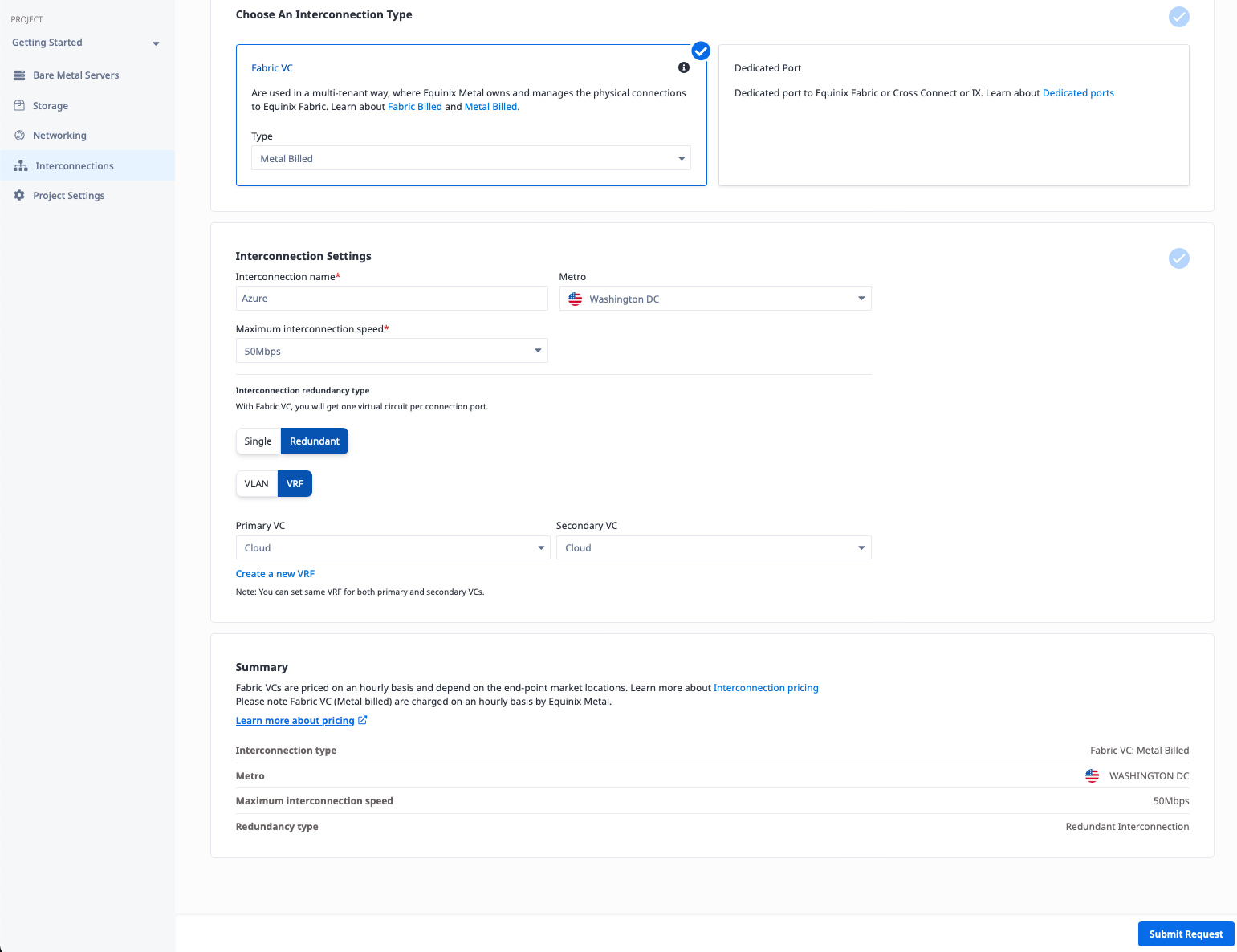Open Learn more about pricing link
The width and height of the screenshot is (1237, 952).
[x=295, y=721]
